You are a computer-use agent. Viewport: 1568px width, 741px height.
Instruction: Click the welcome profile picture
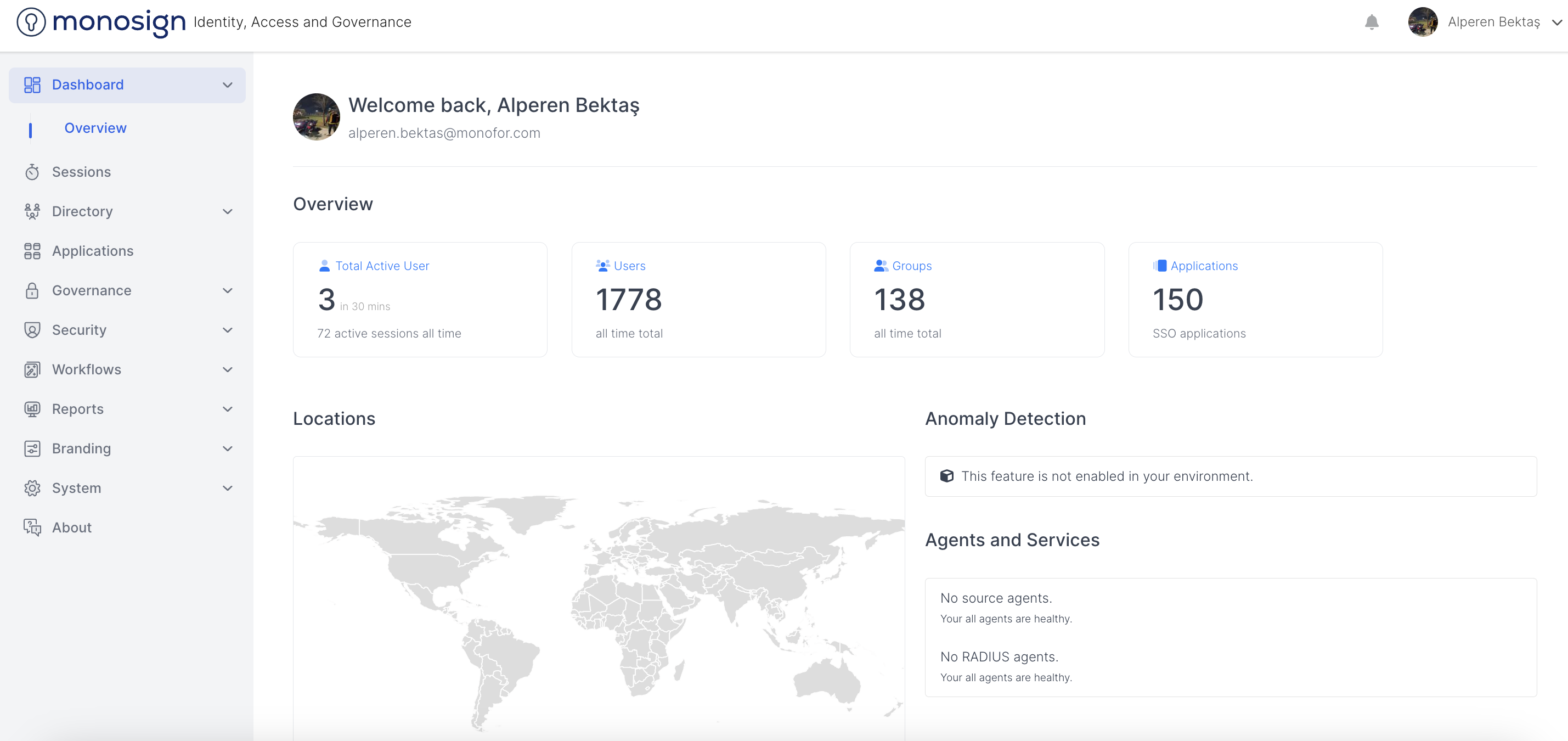coord(317,117)
